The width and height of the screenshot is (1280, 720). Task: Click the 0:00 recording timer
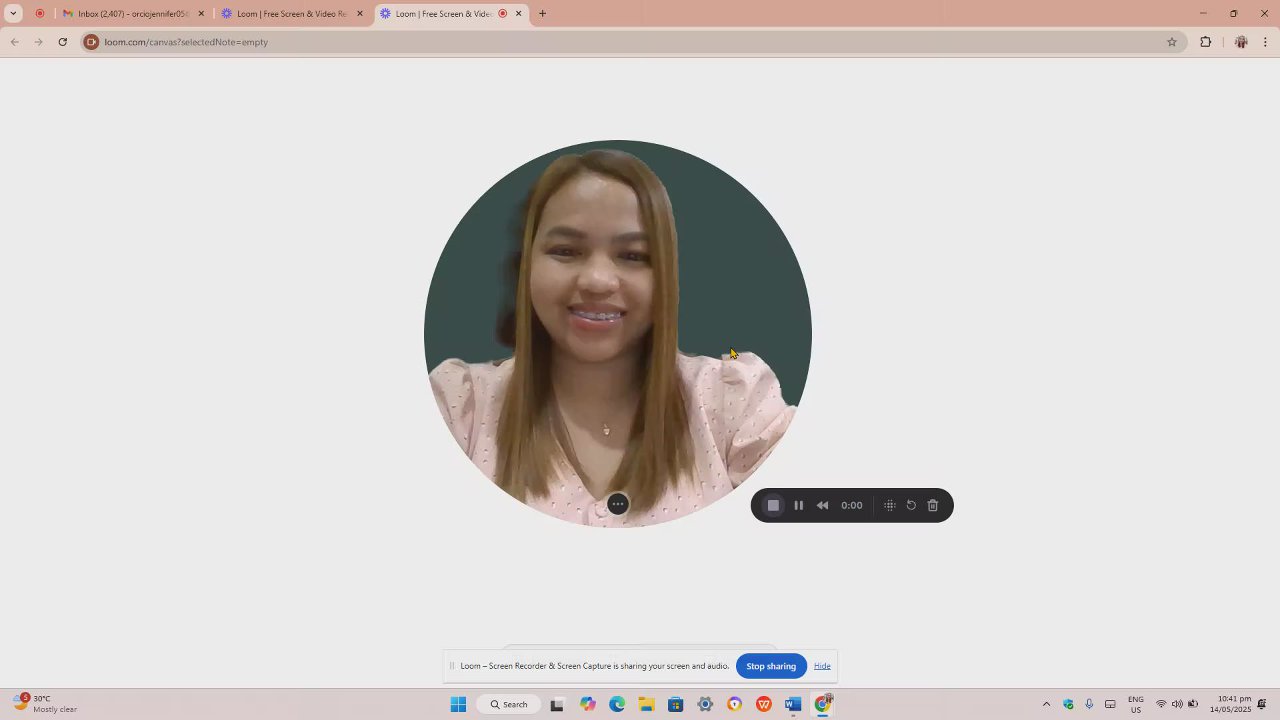point(852,505)
